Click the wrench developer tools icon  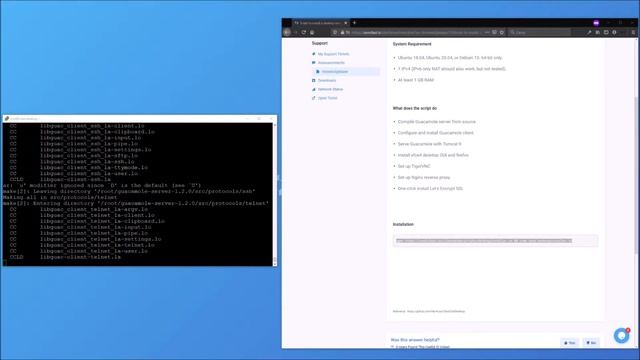(x=589, y=32)
